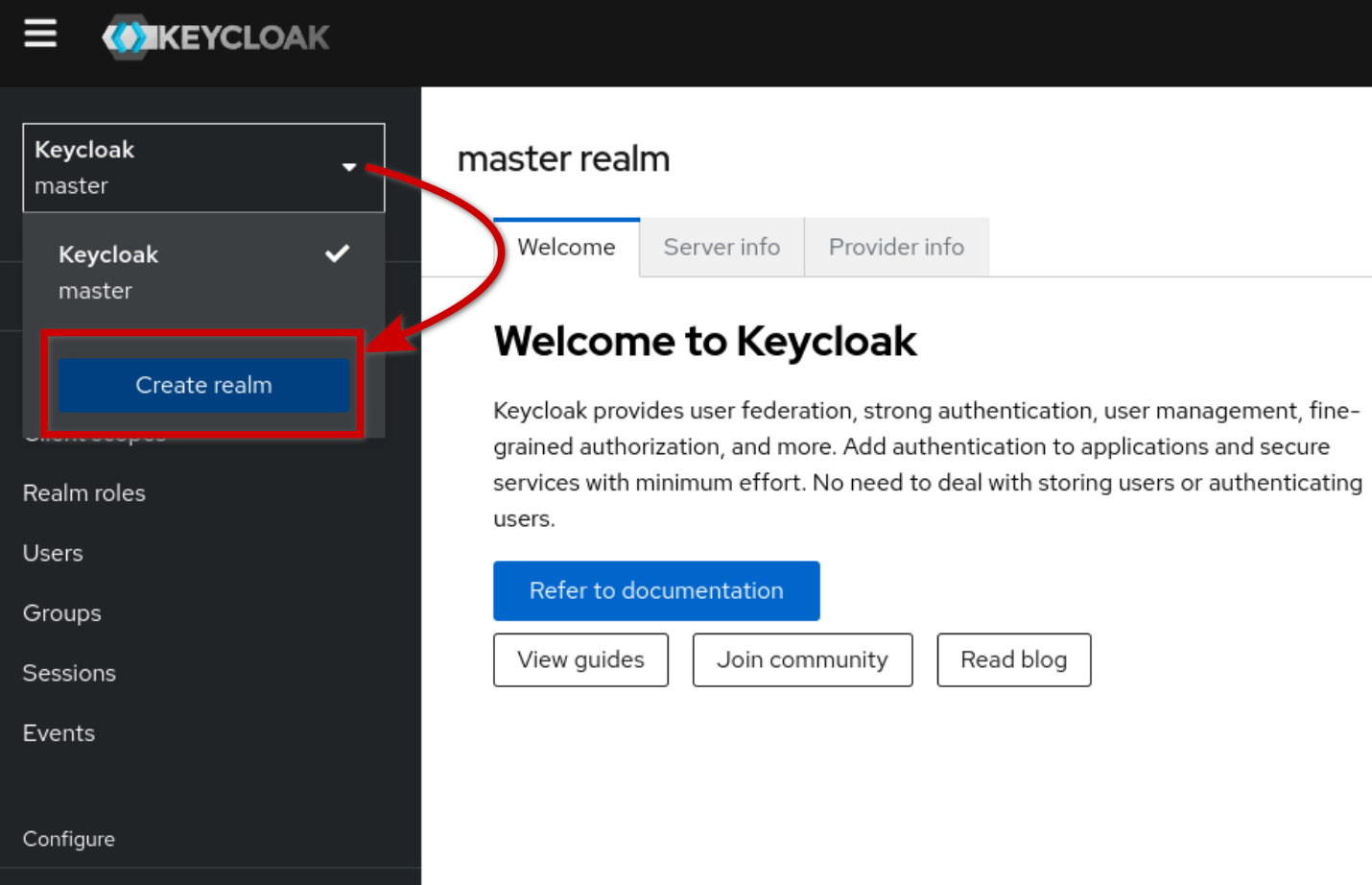Toggle the hamburger sidebar menu icon
Screen dimensions: 1372x885
[40, 34]
